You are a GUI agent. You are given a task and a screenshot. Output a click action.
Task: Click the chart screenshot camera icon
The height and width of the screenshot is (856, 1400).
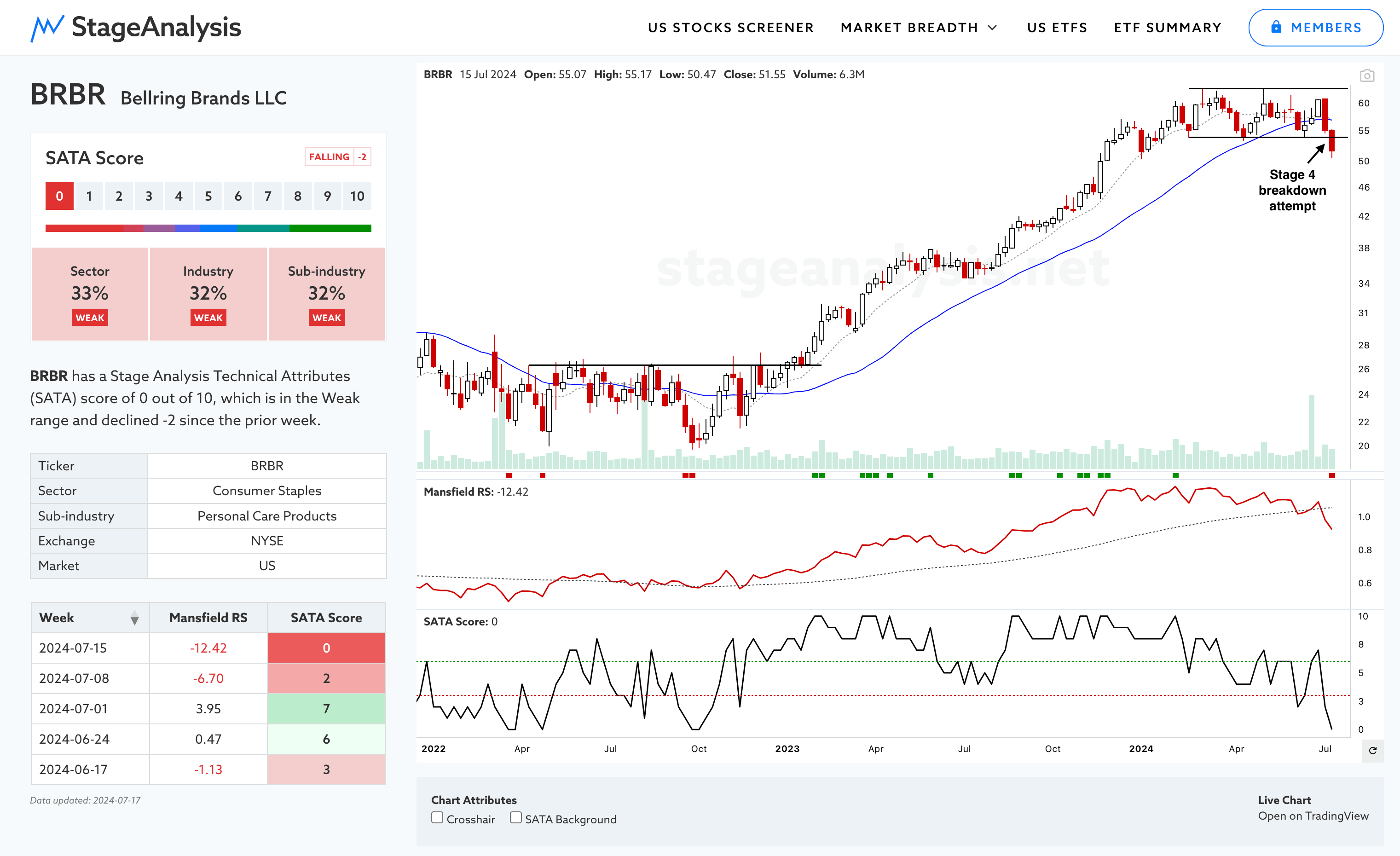point(1367,75)
